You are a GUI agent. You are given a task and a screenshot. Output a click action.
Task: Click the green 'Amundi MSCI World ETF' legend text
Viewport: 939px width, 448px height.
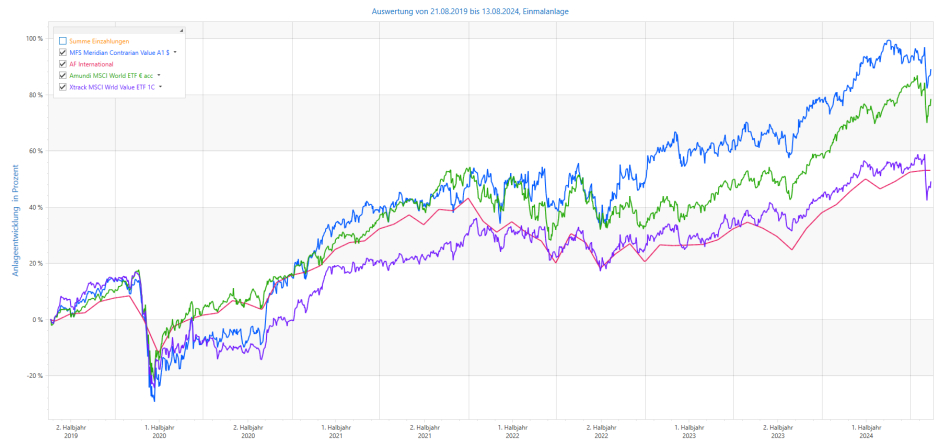coord(111,75)
